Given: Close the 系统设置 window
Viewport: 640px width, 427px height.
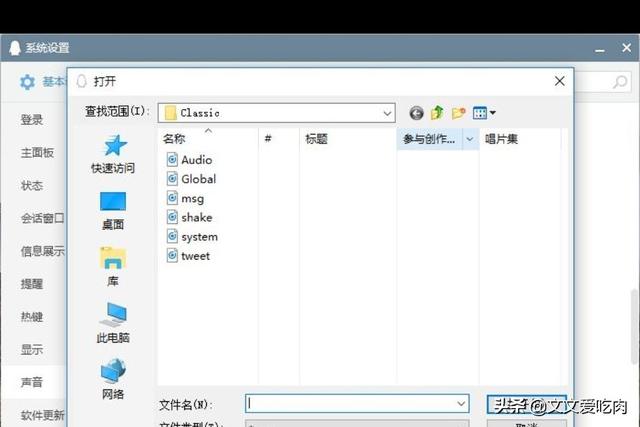Looking at the screenshot, I should pyautogui.click(x=627, y=48).
